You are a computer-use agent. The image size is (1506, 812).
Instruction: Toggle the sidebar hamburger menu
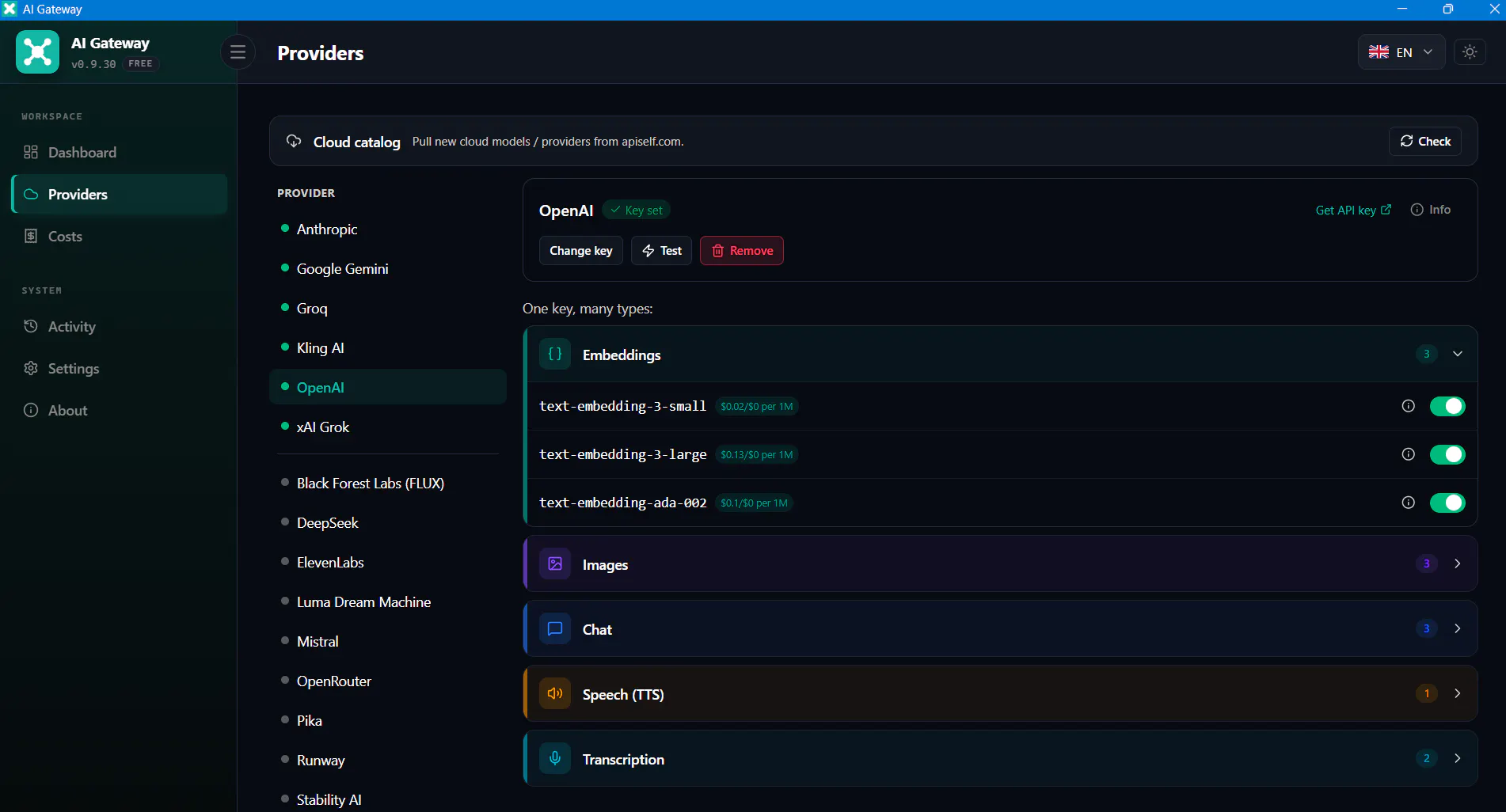(238, 52)
